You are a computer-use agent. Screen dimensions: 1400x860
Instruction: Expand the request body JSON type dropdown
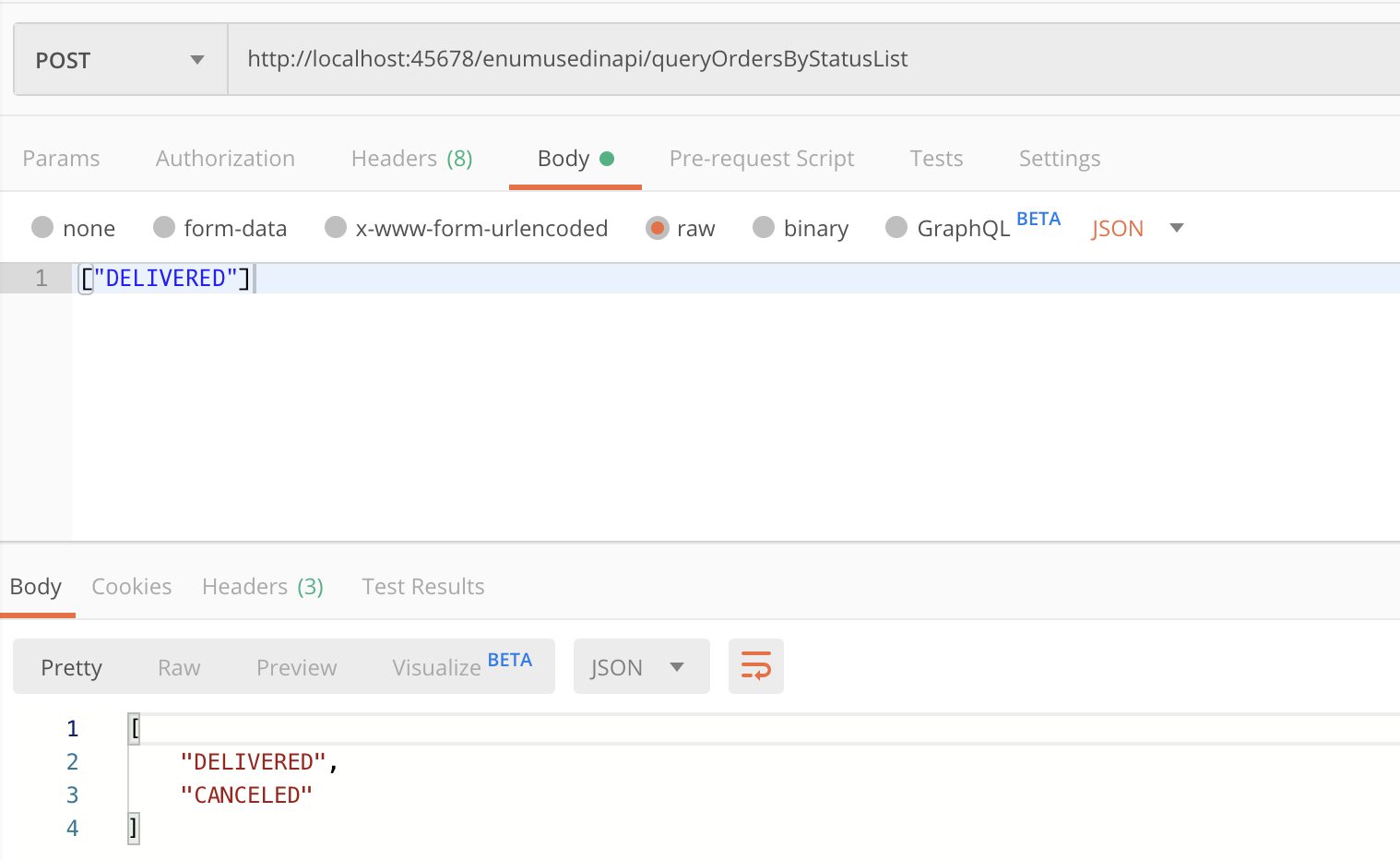[1136, 228]
